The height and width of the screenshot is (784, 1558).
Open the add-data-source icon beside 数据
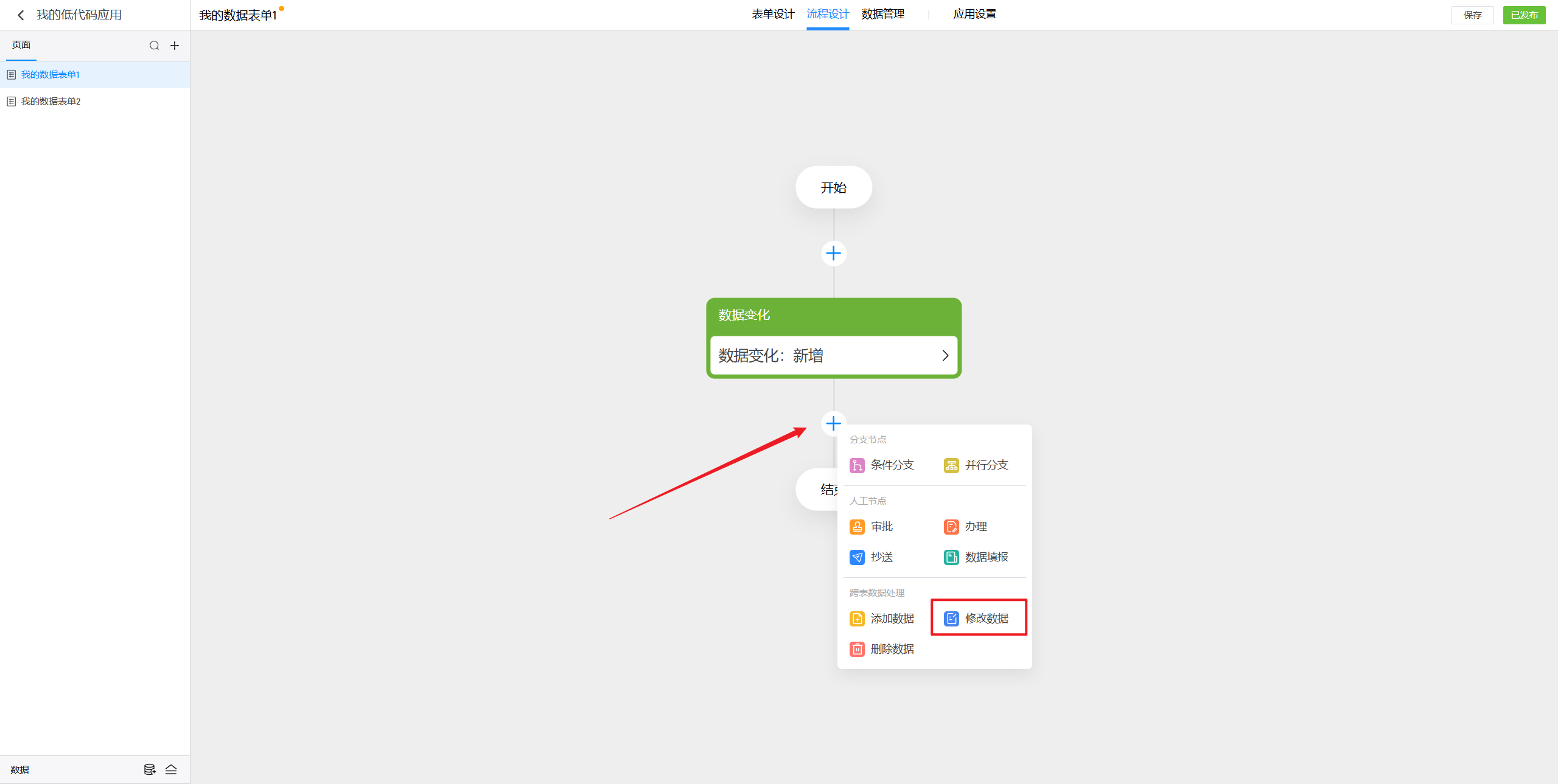149,769
